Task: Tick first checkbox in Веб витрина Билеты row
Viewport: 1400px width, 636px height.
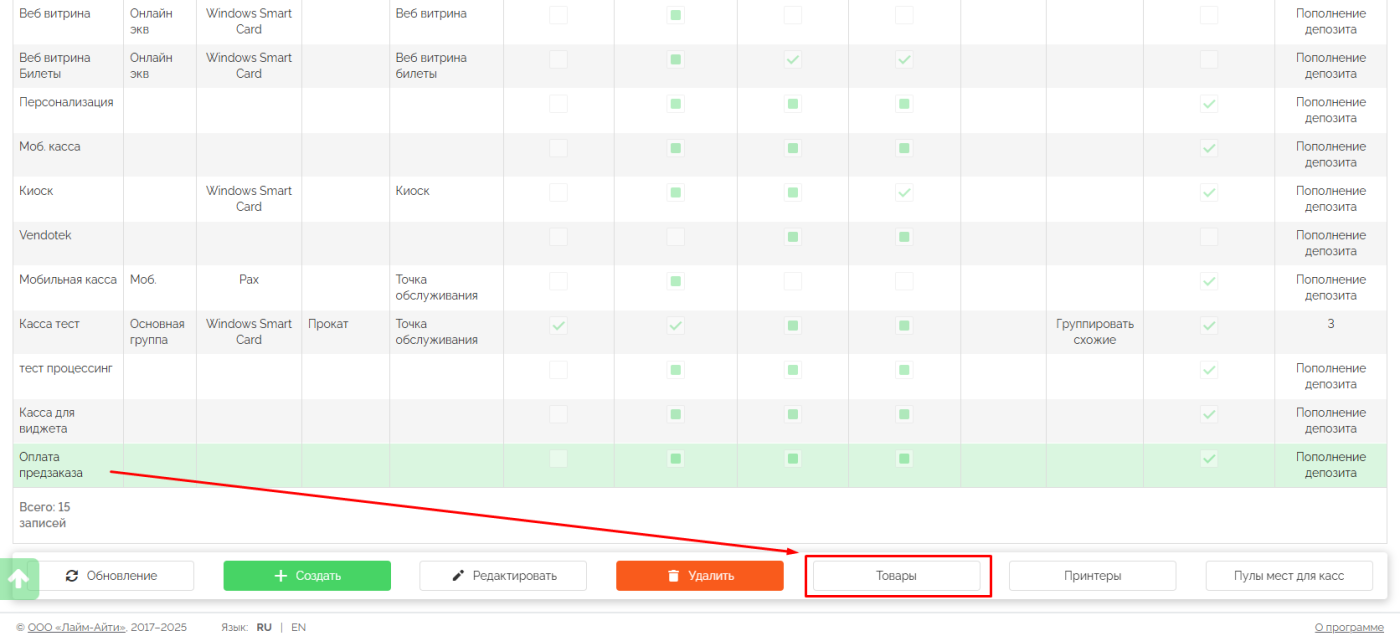Action: point(558,60)
